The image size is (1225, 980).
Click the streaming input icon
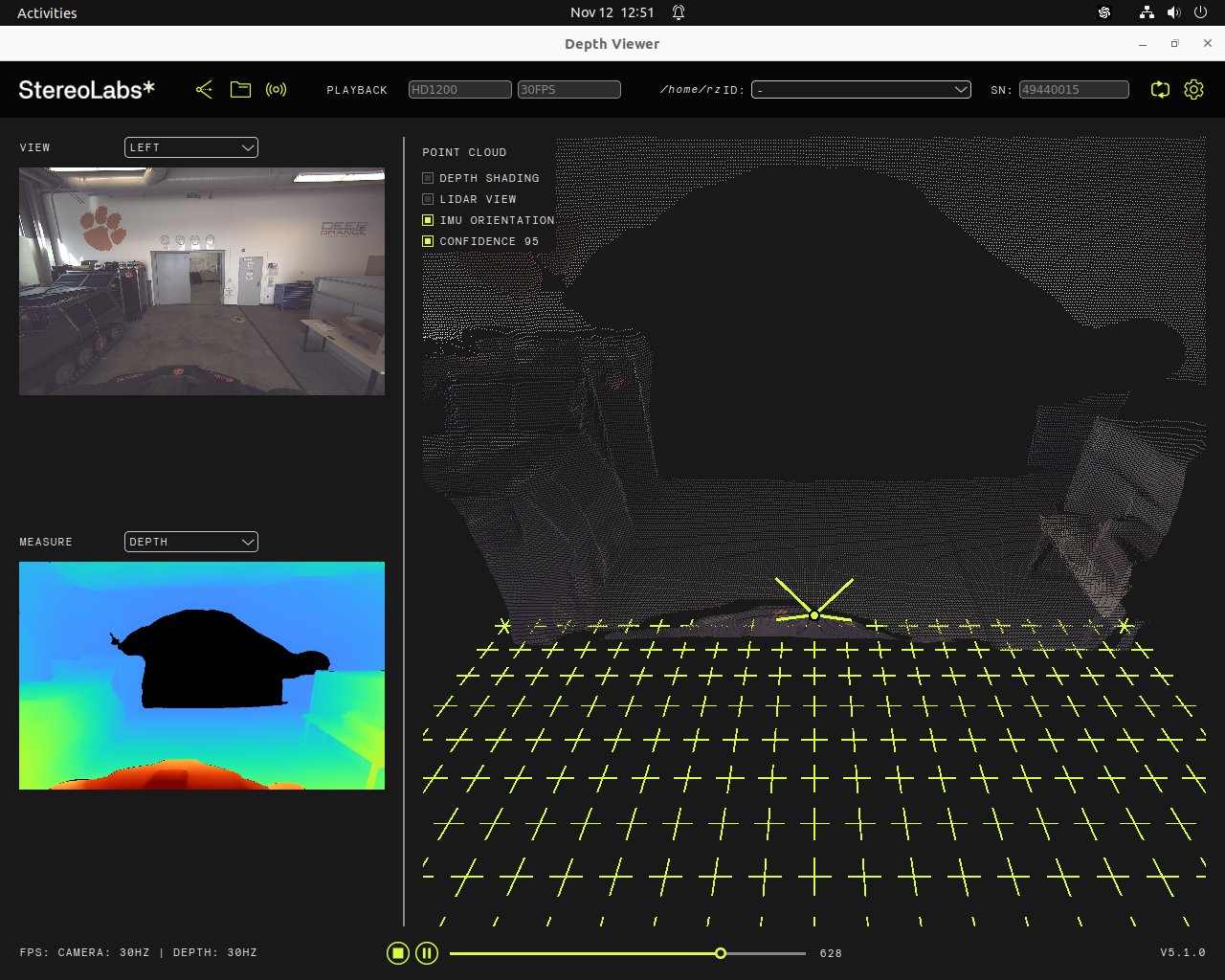[277, 90]
